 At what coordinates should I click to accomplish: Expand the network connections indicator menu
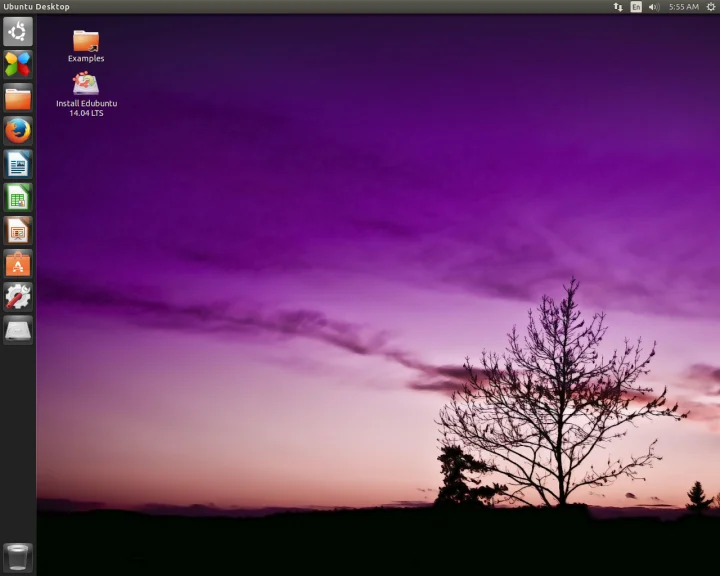[618, 7]
